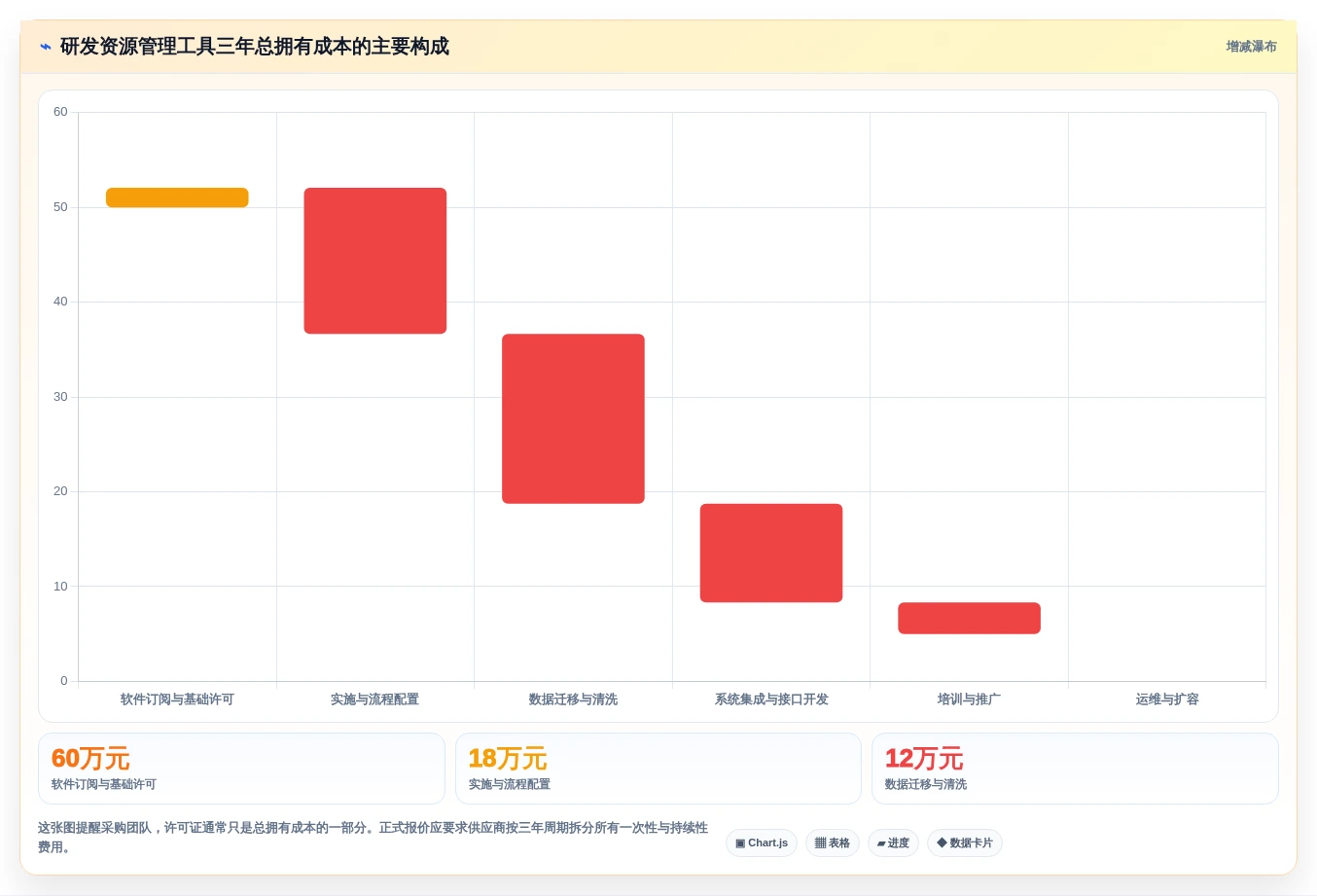Click the y-axis value 60
This screenshot has height=896, width=1317.
(x=60, y=112)
